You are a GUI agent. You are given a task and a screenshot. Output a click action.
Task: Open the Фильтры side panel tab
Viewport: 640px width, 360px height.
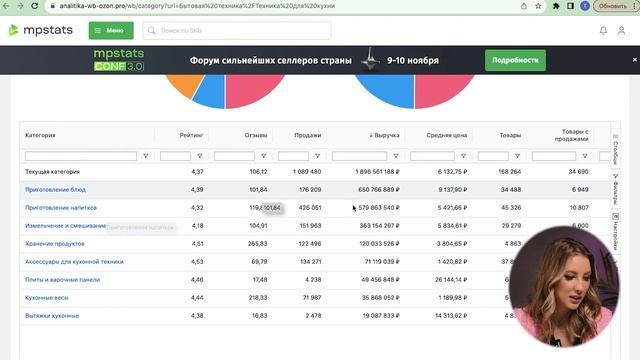click(616, 189)
